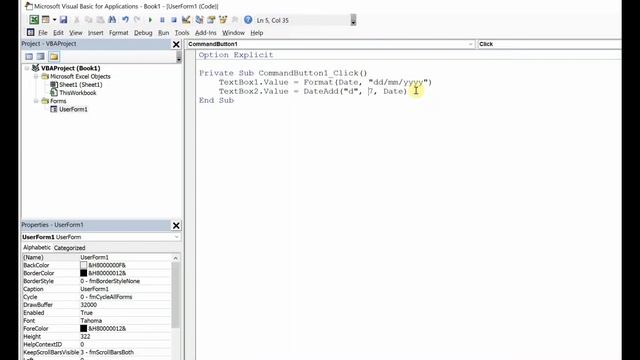Viewport: 640px width, 360px height.
Task: Open the Edit menu
Action: [58, 33]
